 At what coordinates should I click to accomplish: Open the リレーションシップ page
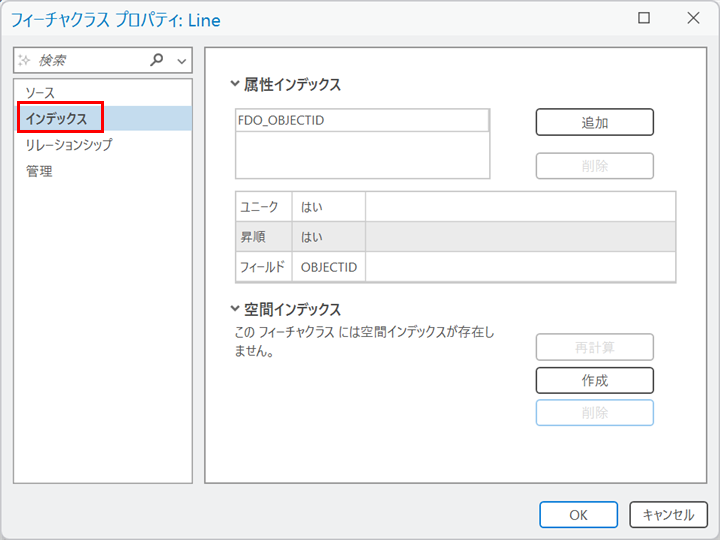coord(69,145)
